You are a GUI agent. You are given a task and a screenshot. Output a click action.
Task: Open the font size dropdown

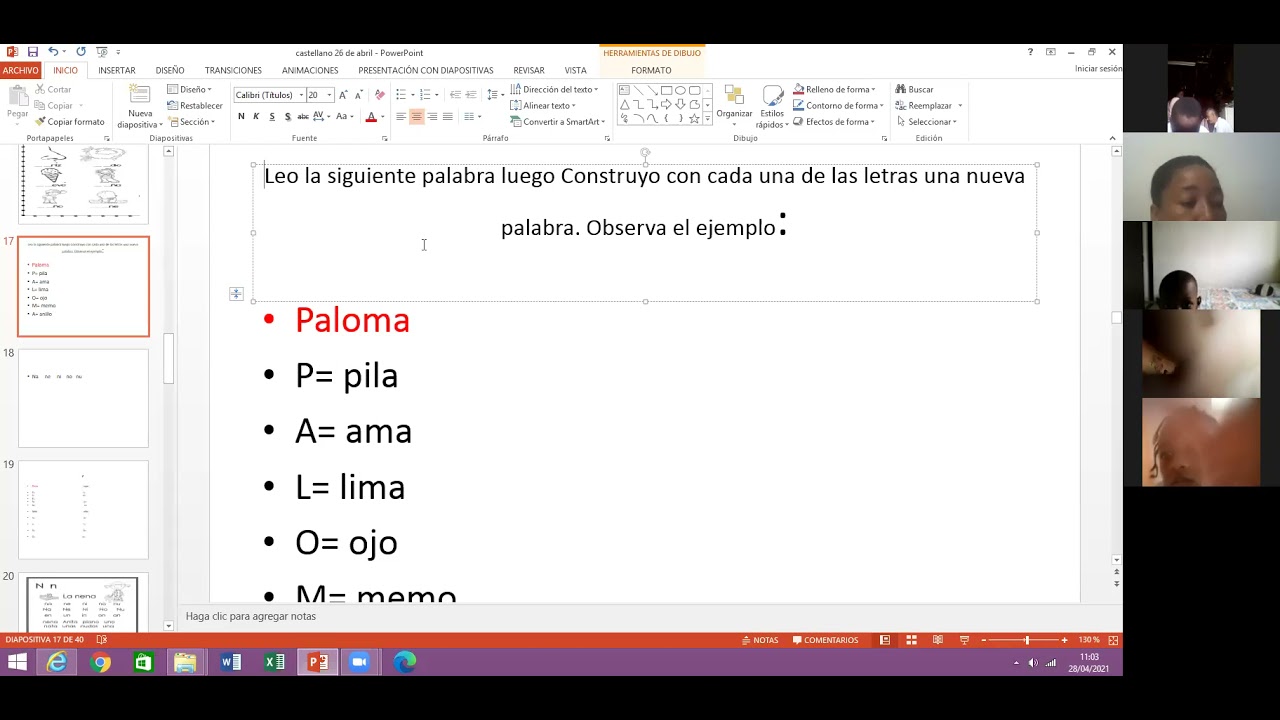tap(329, 95)
